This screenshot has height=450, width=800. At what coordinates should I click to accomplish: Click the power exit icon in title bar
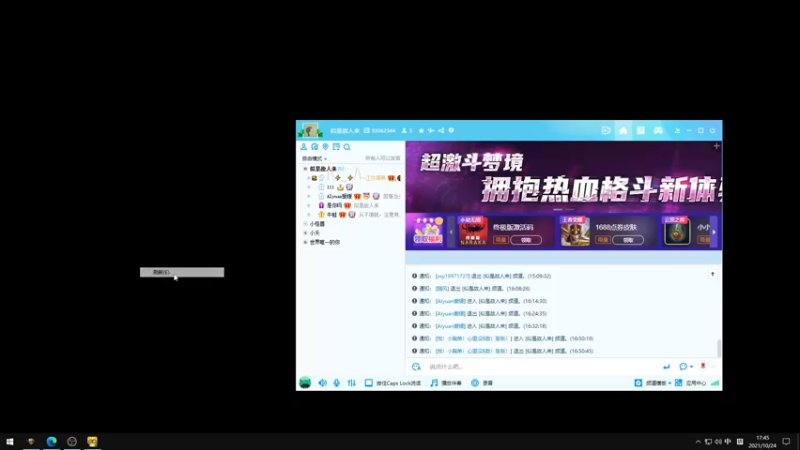click(713, 131)
